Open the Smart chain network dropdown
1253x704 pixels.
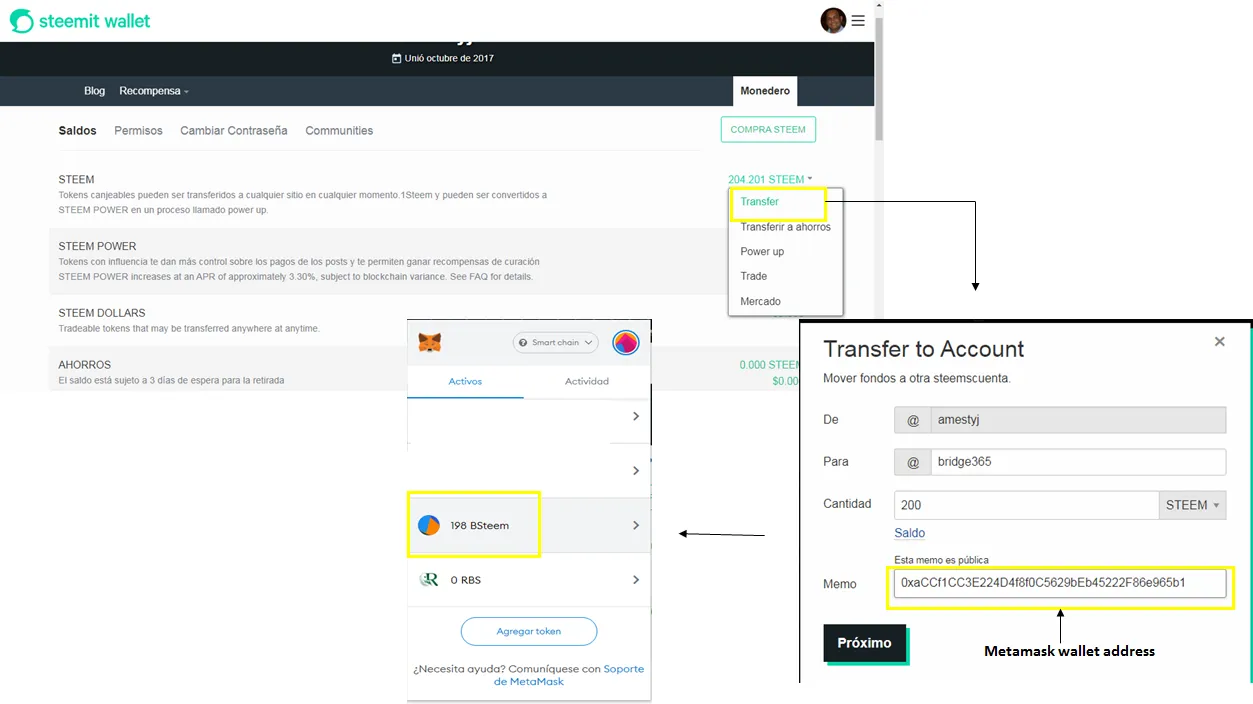point(555,342)
